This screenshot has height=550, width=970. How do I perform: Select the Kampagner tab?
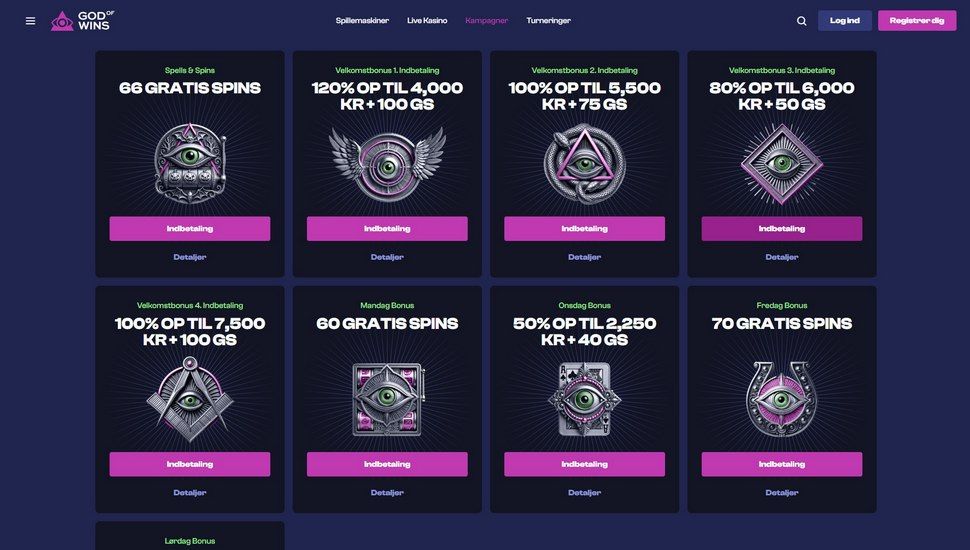486,21
